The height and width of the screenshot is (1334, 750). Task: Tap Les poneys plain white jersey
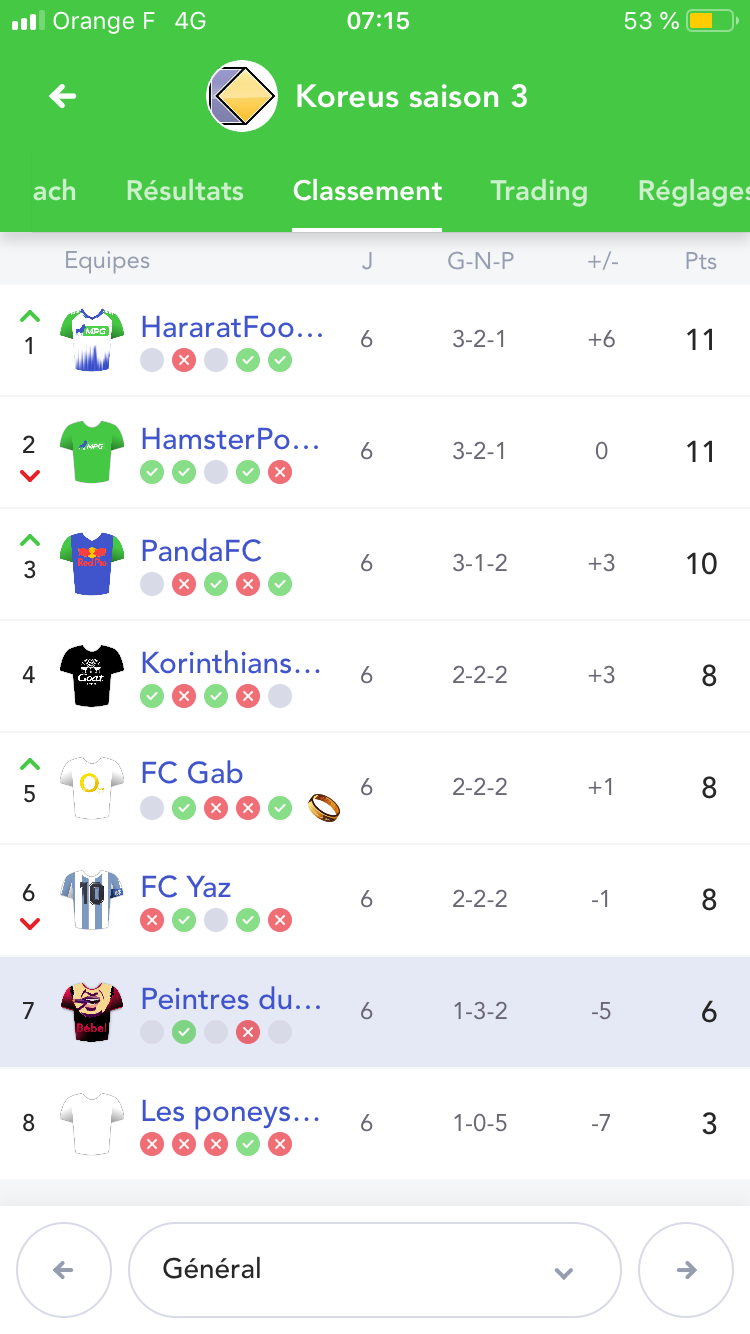92,1124
